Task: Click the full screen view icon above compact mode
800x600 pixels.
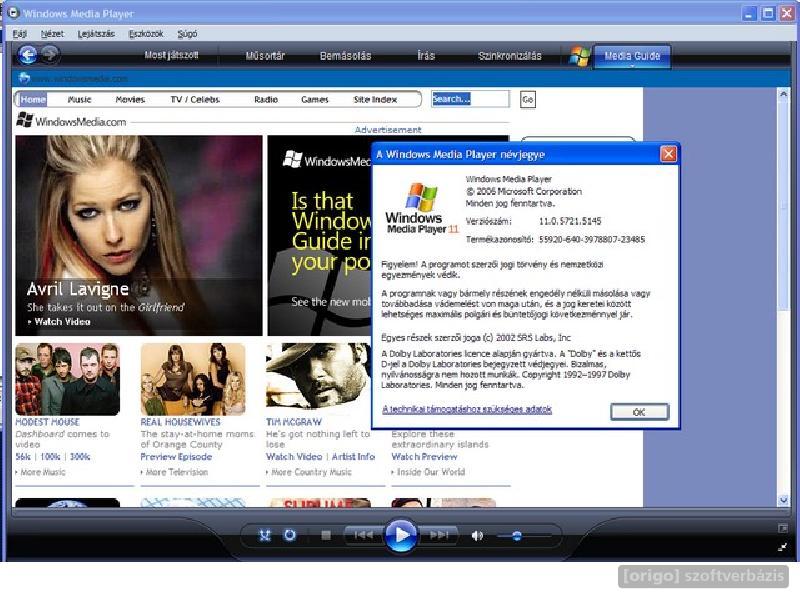Action: [783, 528]
